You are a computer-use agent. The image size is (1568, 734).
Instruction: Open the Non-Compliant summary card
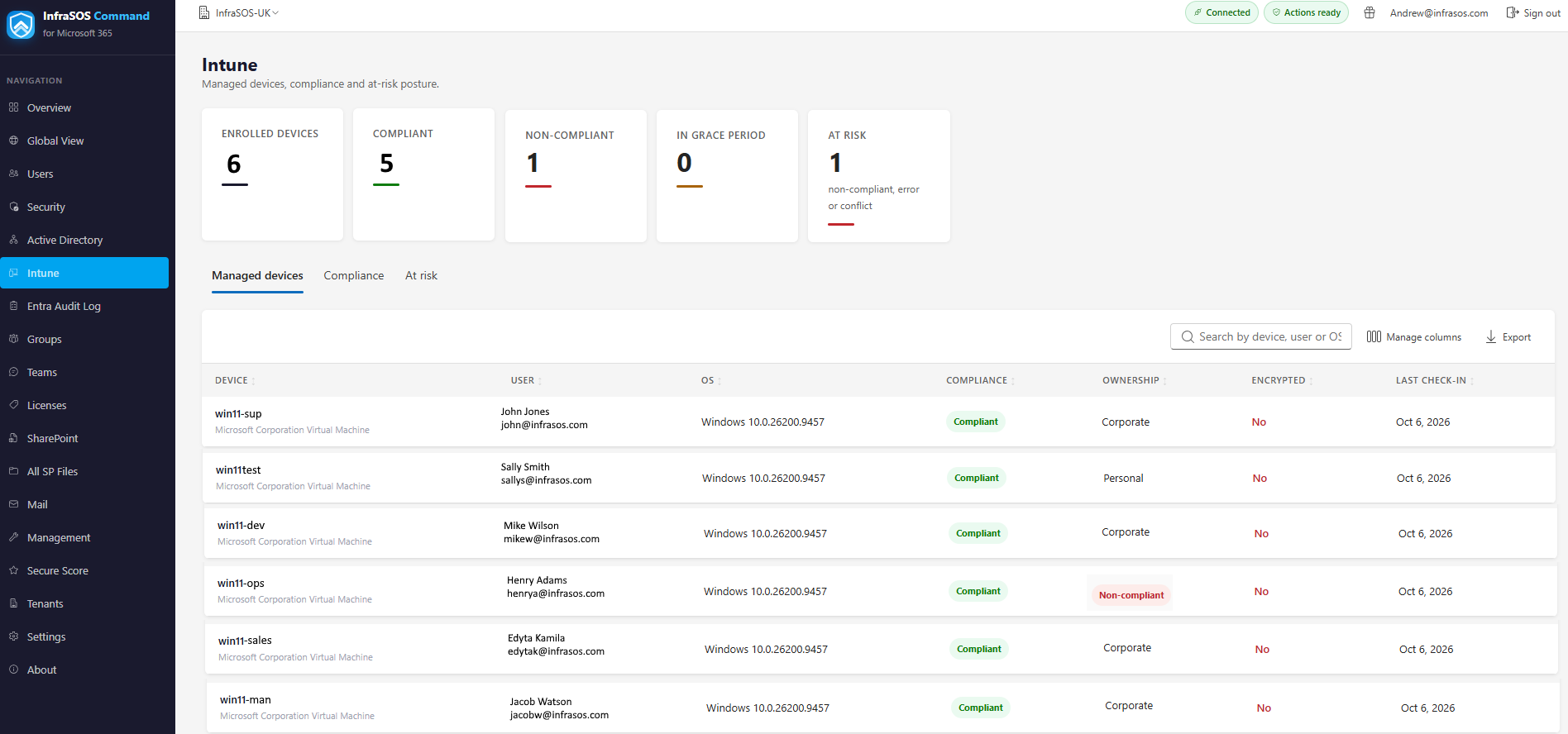576,176
